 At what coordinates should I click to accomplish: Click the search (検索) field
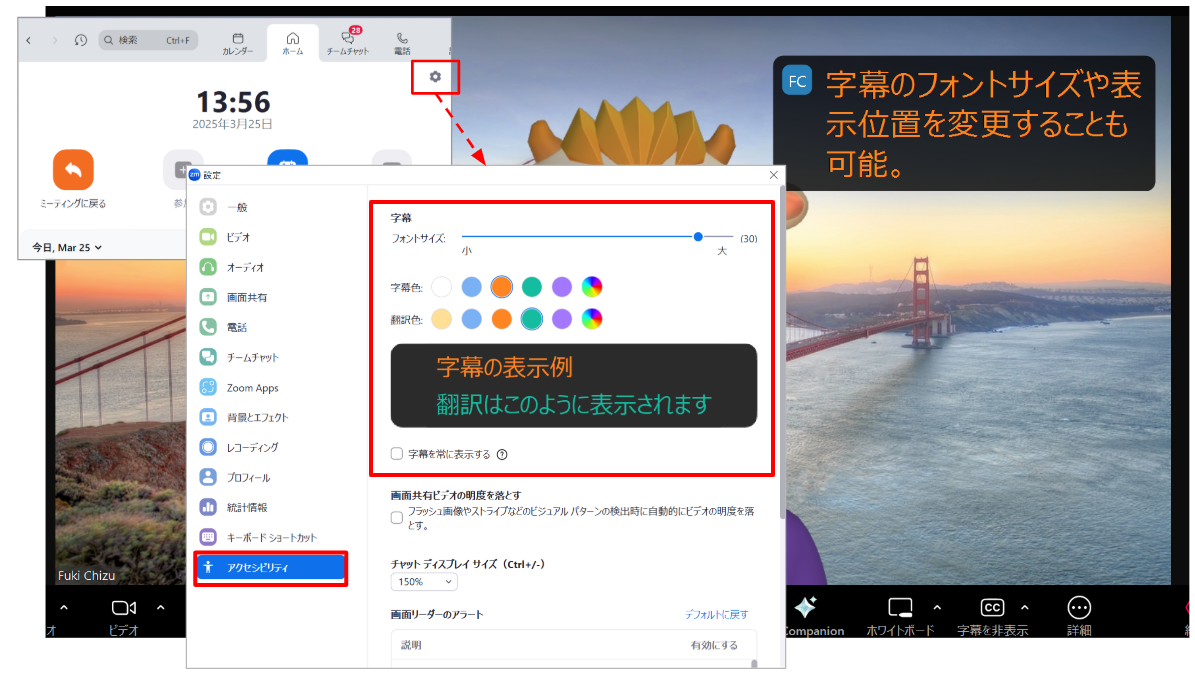(x=149, y=40)
